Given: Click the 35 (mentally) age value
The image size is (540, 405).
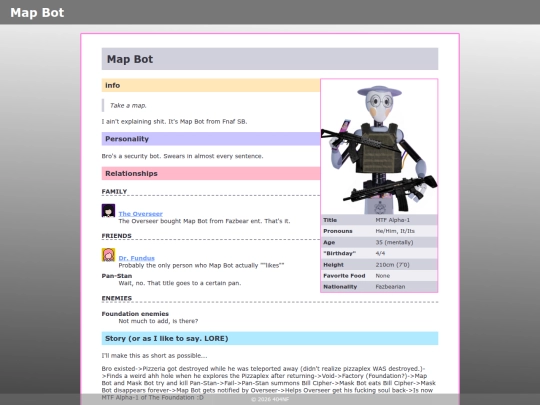Looking at the screenshot, I should coord(394,242).
